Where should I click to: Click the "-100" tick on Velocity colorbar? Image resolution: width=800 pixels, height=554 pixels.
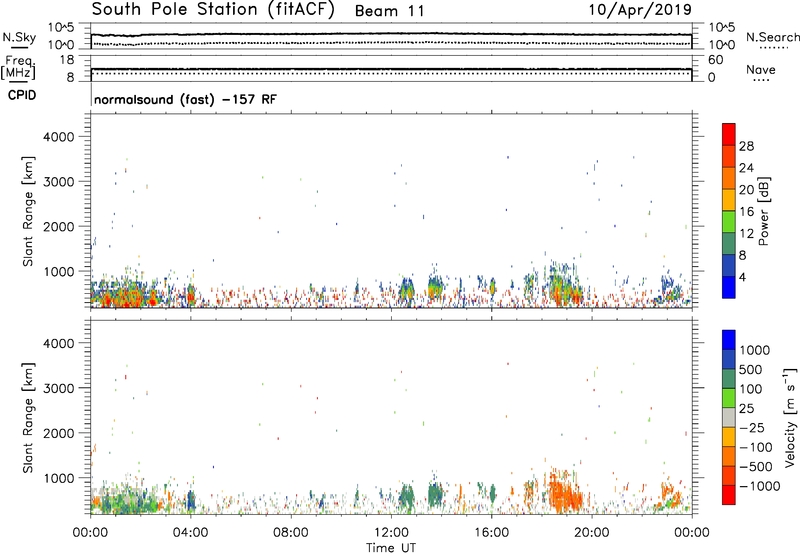pos(756,447)
